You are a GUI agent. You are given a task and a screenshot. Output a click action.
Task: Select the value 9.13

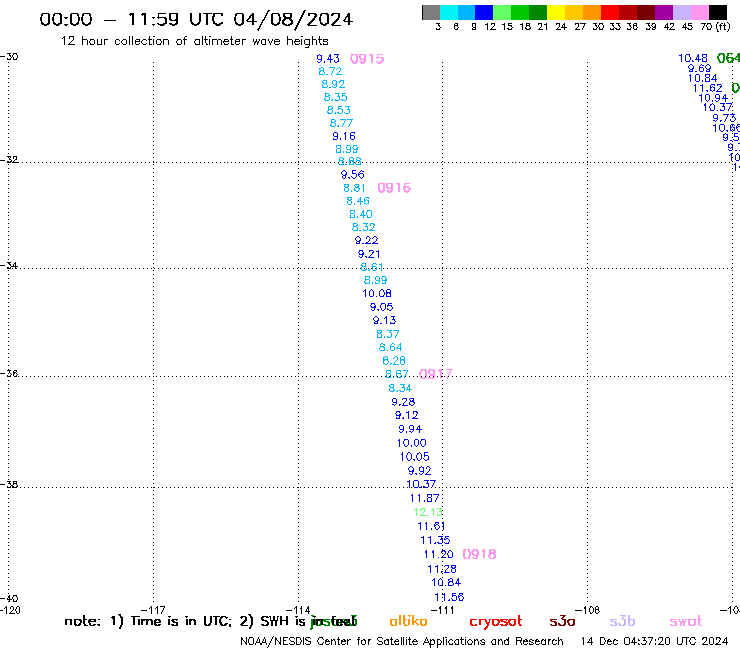point(384,321)
